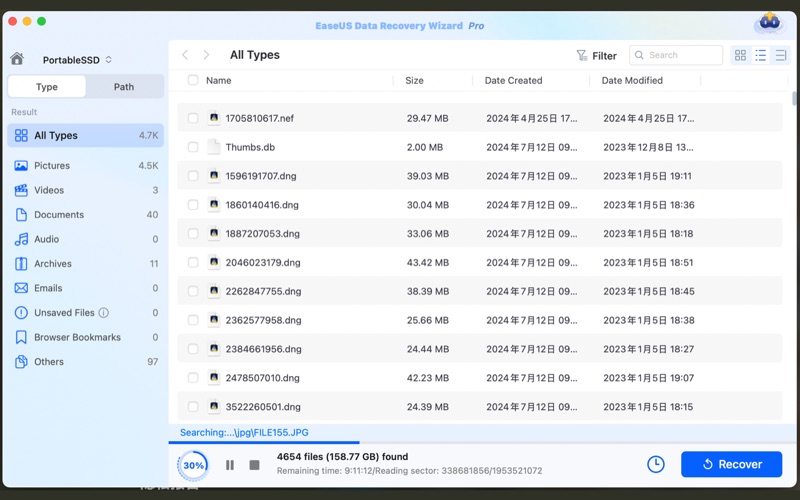This screenshot has width=800, height=500.
Task: Click the 2023年1月5日 19:11 modified date
Action: 647,176
